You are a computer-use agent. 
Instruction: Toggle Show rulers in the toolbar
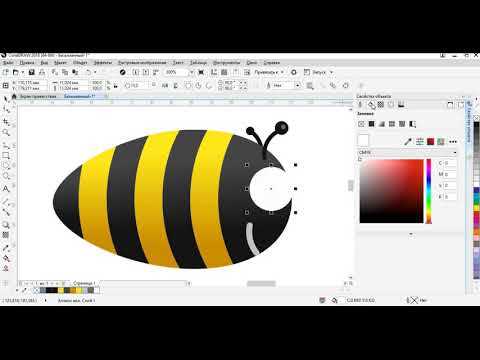(x=214, y=72)
